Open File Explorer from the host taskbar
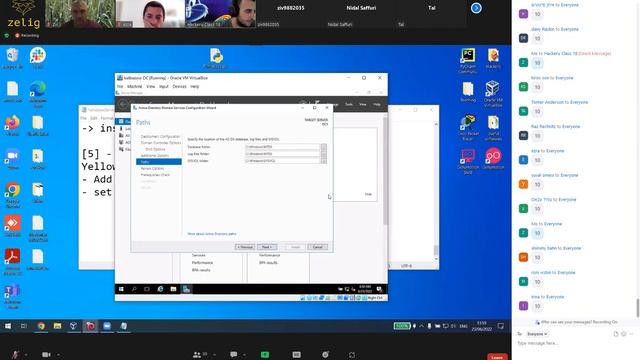640x360 pixels. tap(57, 326)
